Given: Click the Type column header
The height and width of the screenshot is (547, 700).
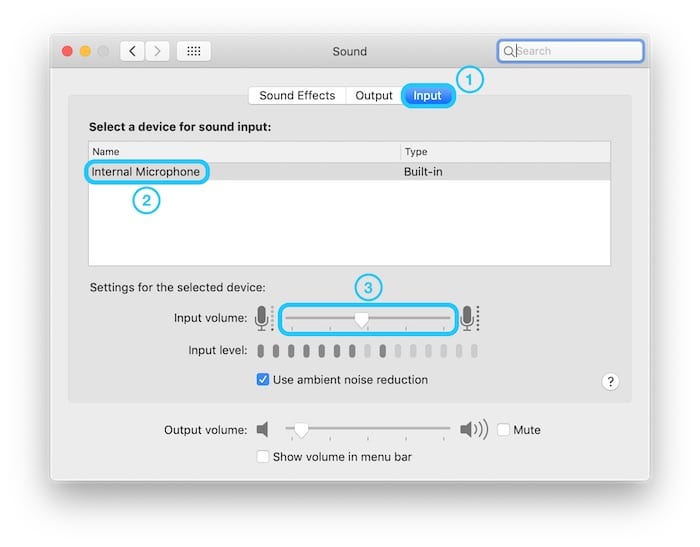Looking at the screenshot, I should pos(505,152).
